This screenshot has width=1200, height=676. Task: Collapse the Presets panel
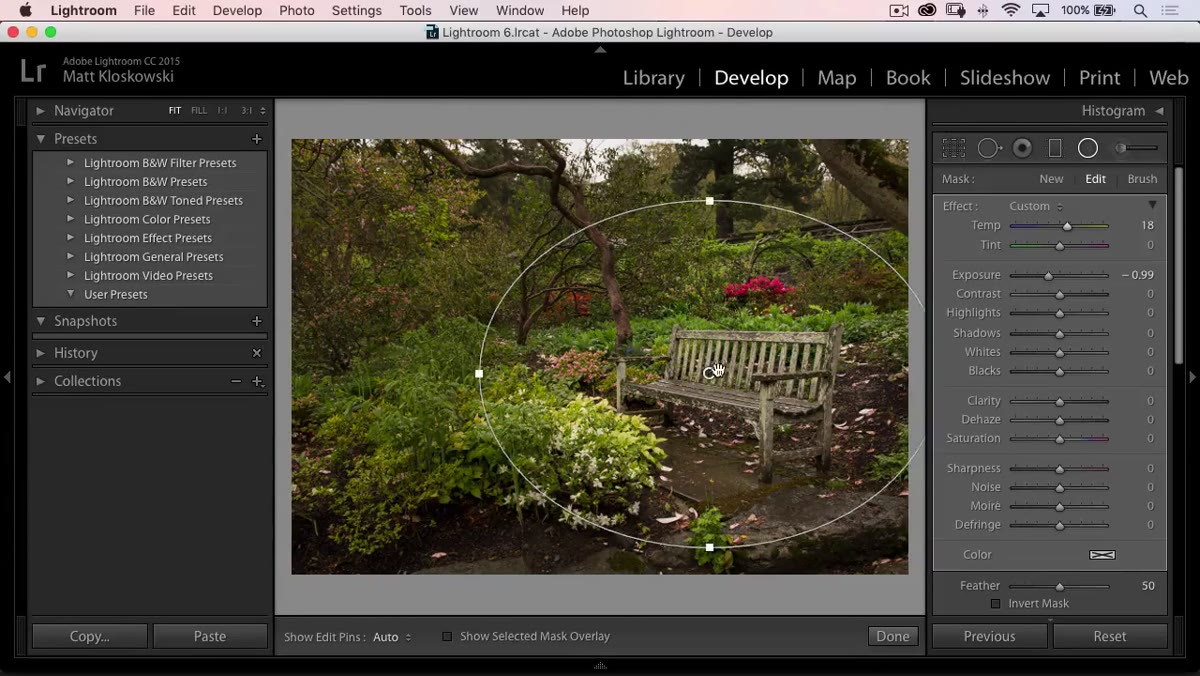41,139
